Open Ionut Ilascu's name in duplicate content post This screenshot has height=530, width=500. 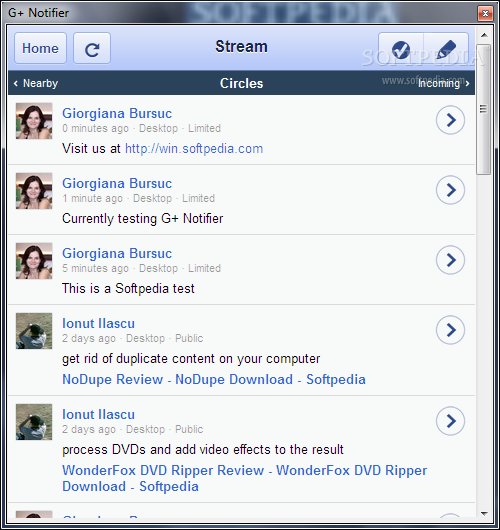click(x=98, y=323)
